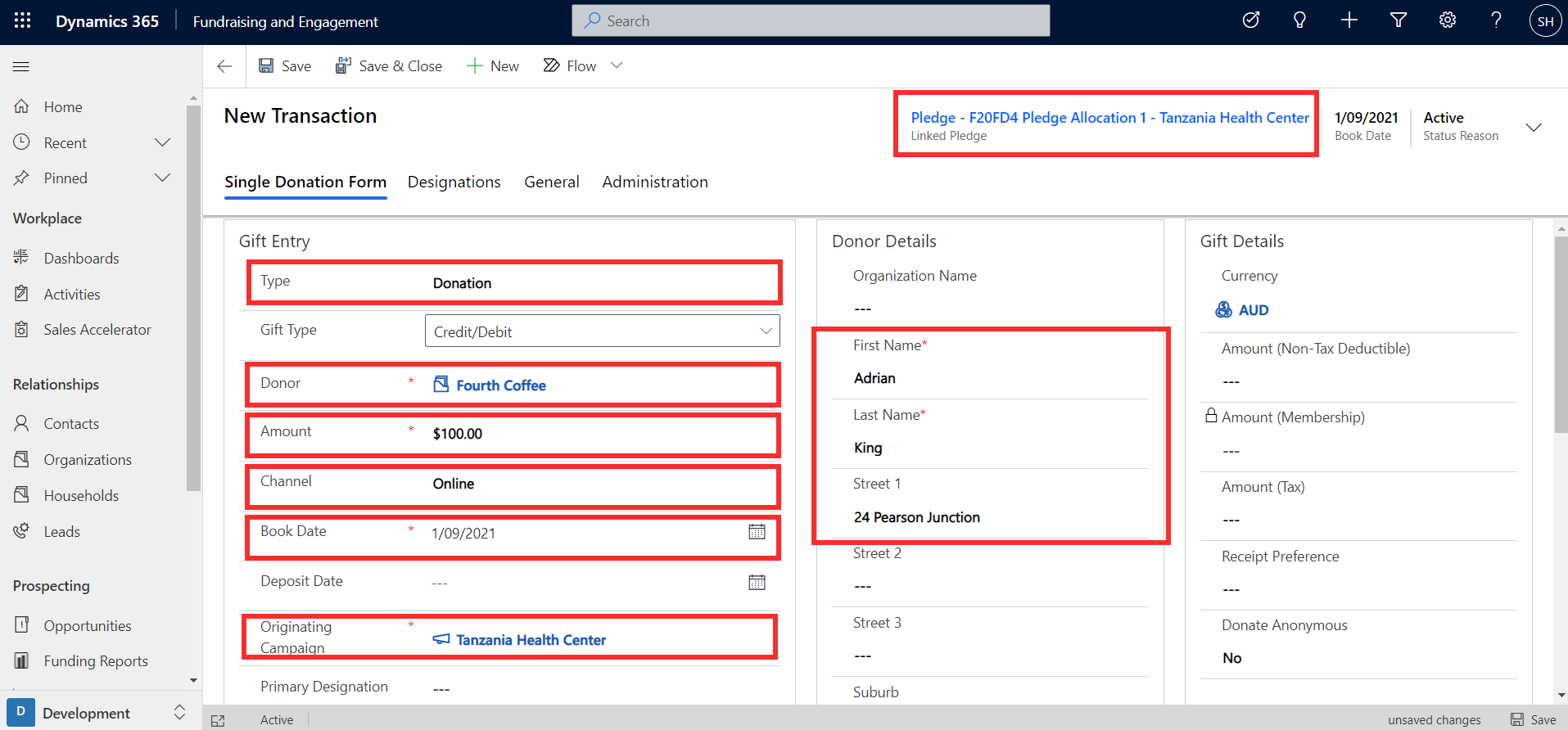Open the lightbulb assistant icon
This screenshot has width=1568, height=730.
point(1299,20)
